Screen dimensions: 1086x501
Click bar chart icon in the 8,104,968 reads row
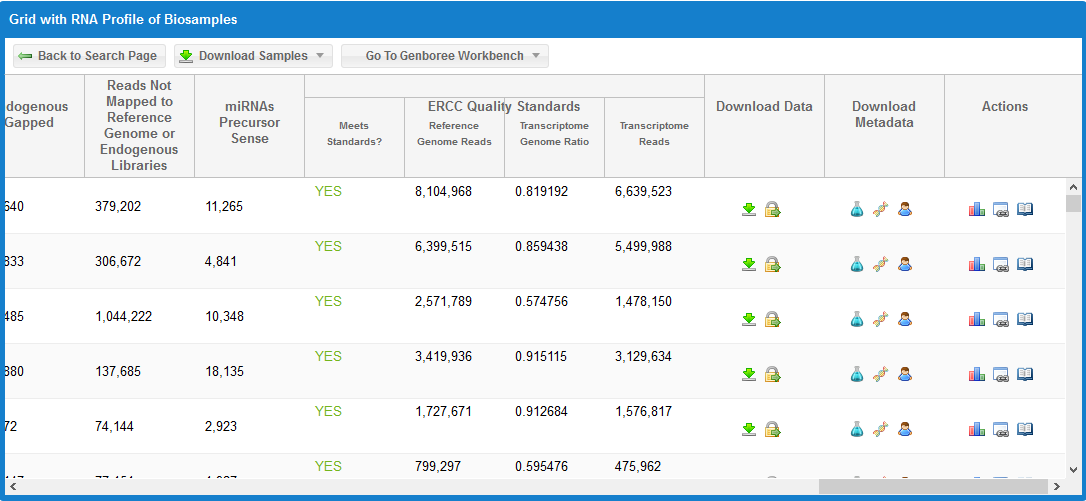(977, 209)
